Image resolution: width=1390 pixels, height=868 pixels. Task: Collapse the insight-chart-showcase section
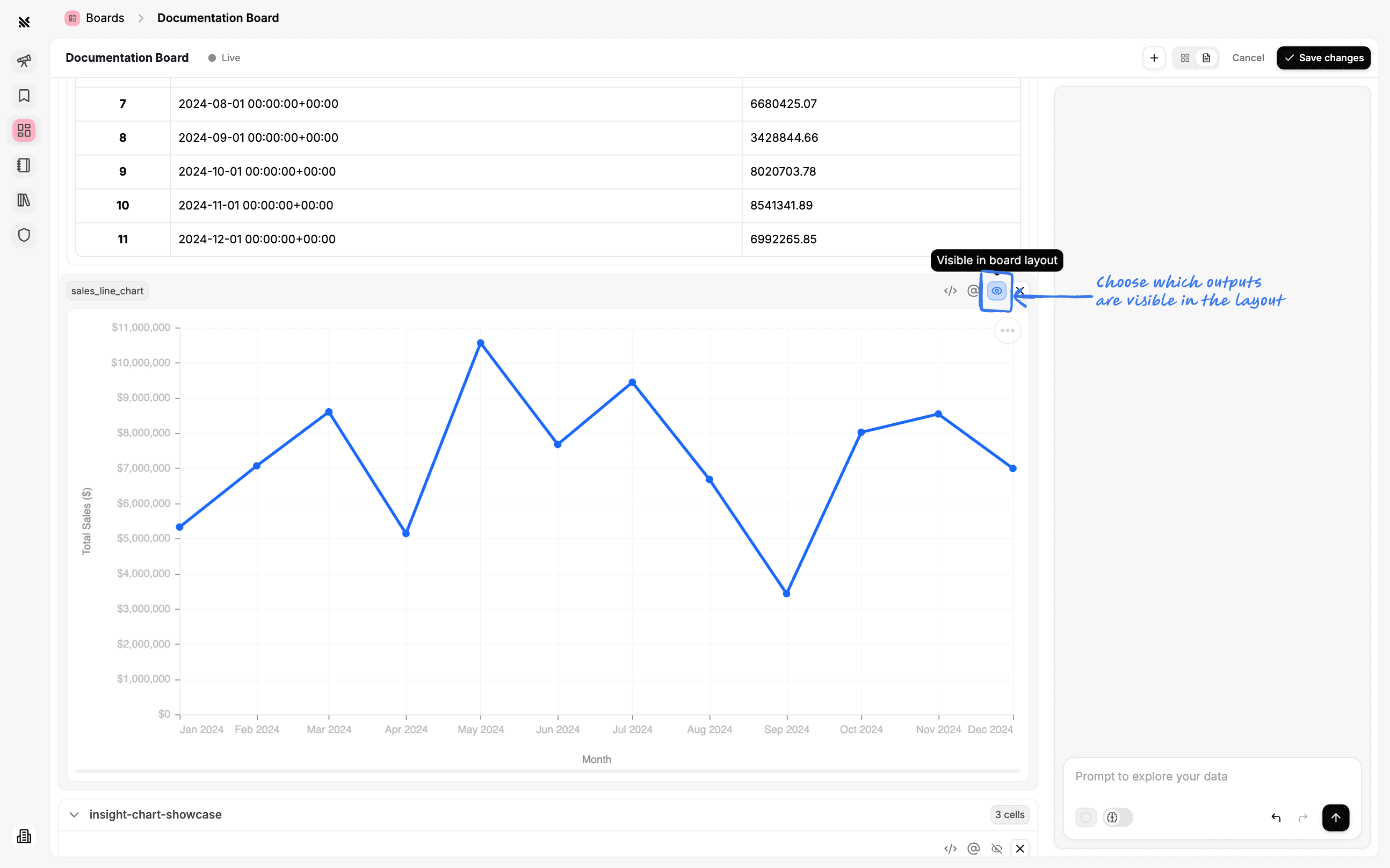pos(74,815)
